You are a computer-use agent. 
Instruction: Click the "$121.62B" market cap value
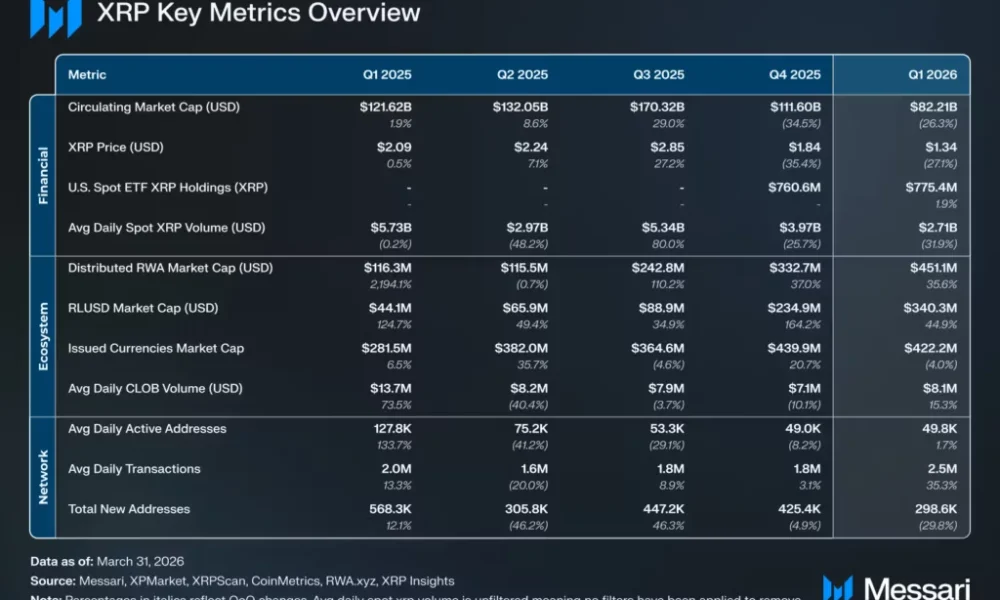[x=385, y=107]
